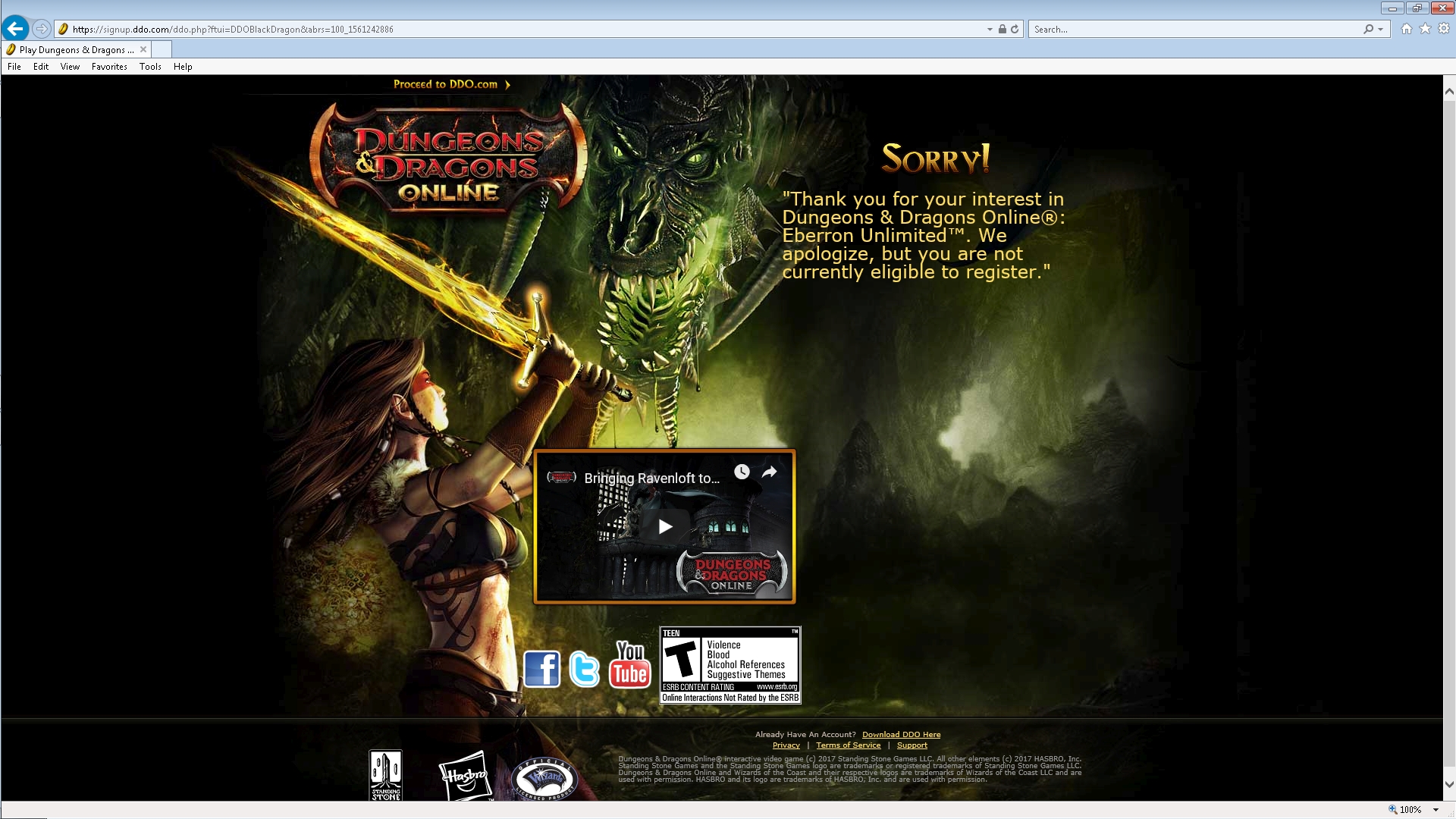
Task: Click the 100% zoom level control
Action: 1404,809
